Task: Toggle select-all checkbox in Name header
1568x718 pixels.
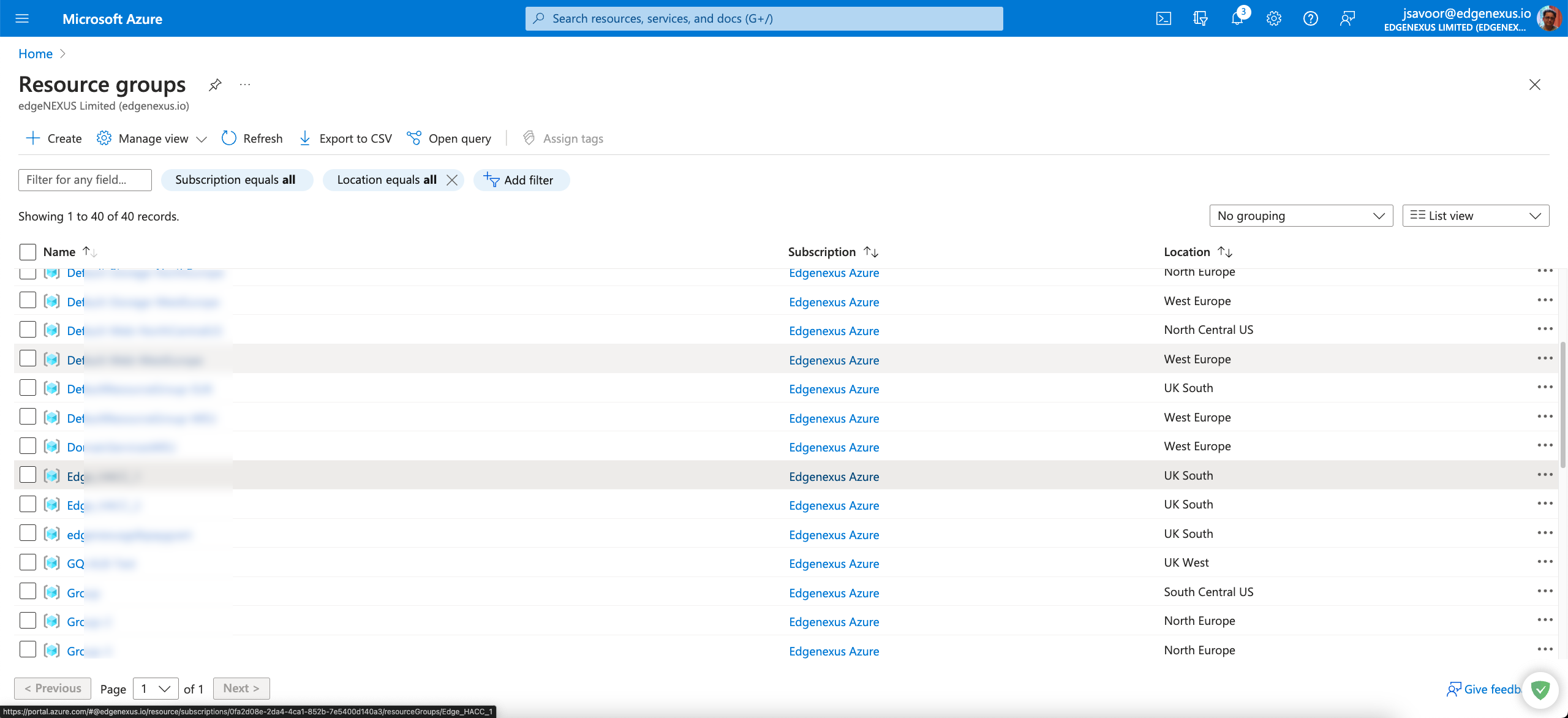Action: pos(28,252)
